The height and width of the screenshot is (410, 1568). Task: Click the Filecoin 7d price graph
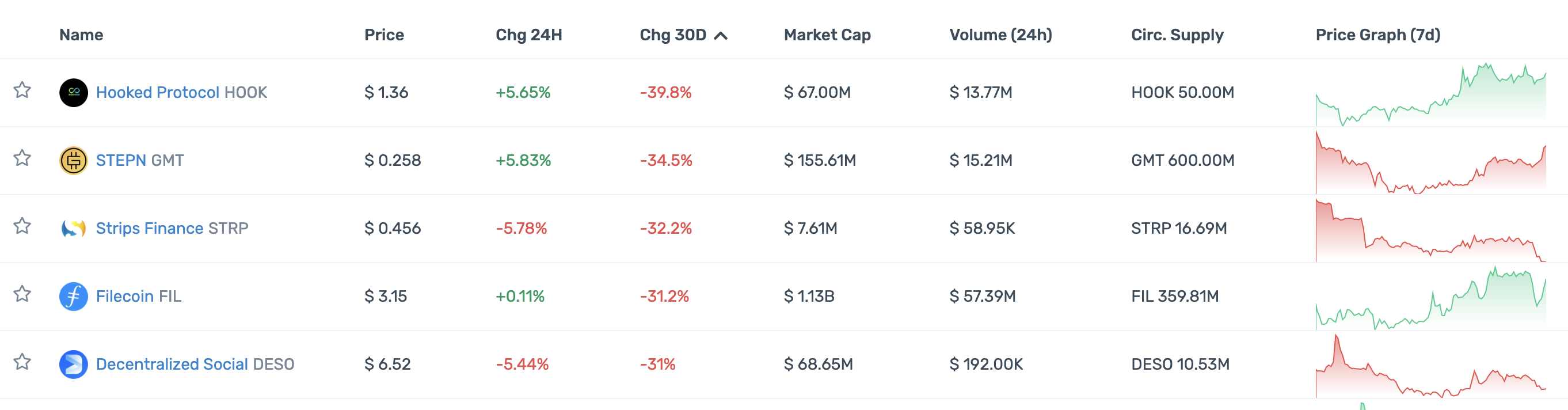tap(1430, 298)
